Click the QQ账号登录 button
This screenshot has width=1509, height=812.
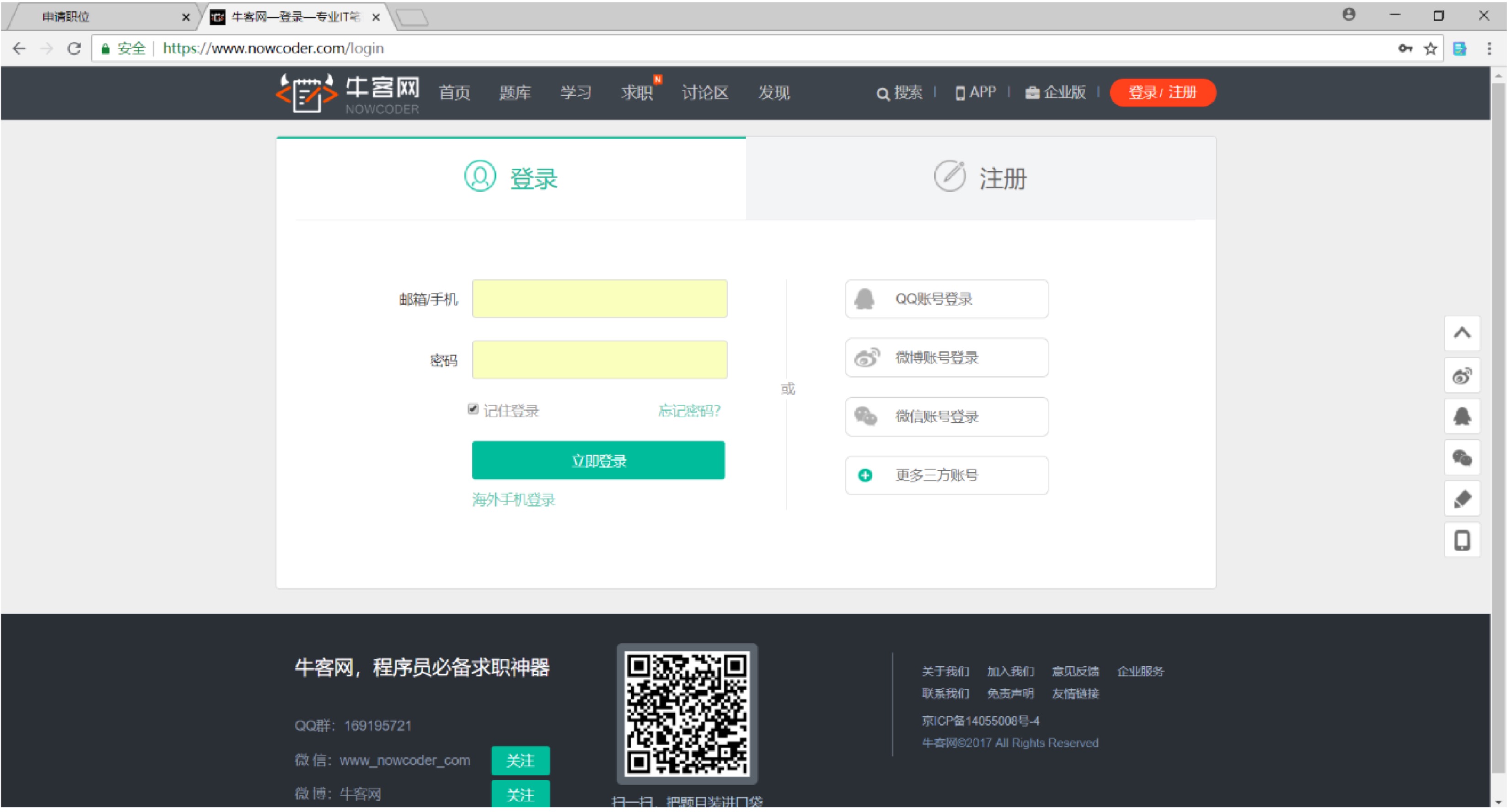(946, 299)
